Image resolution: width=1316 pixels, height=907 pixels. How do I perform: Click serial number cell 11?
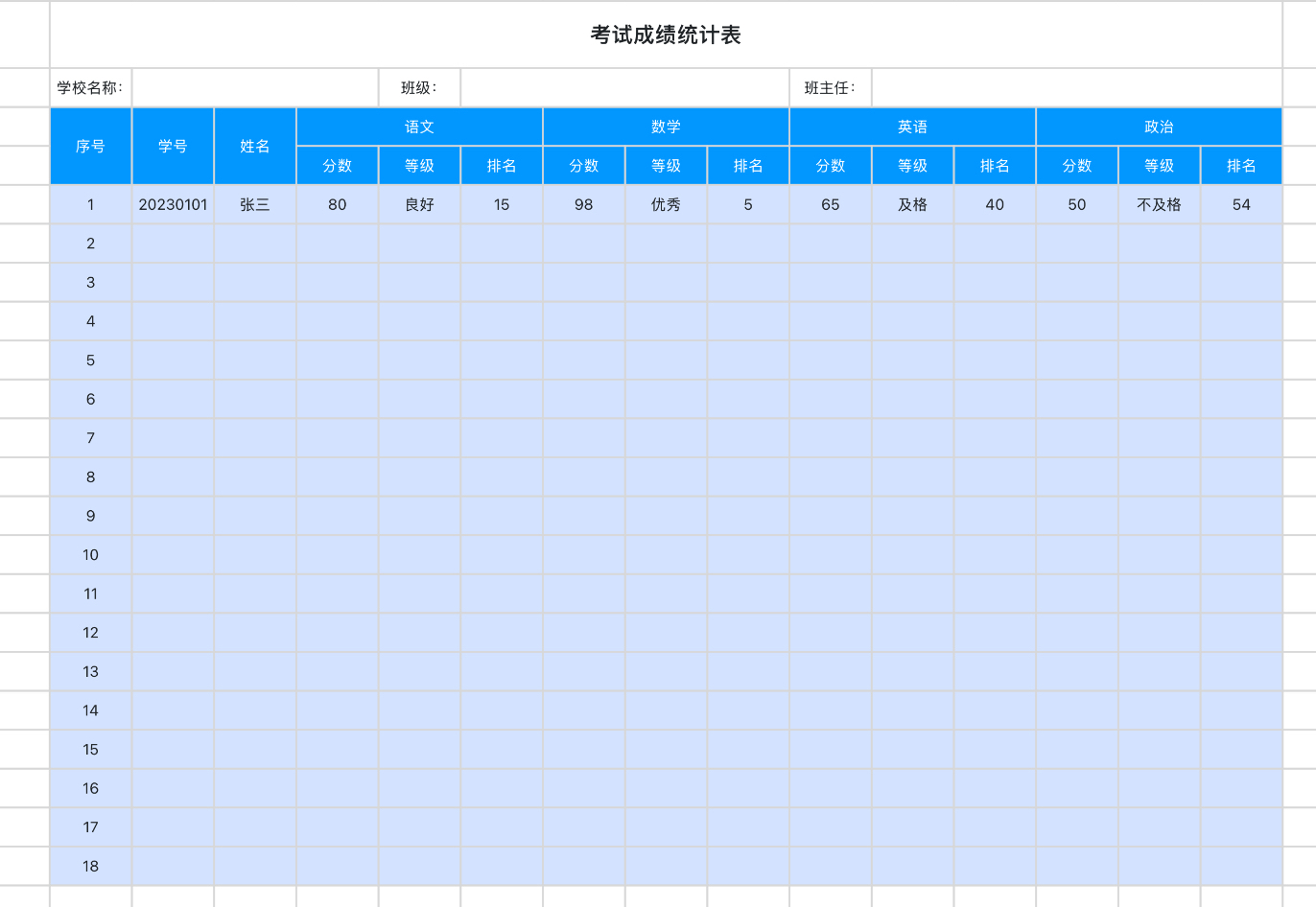coord(91,593)
